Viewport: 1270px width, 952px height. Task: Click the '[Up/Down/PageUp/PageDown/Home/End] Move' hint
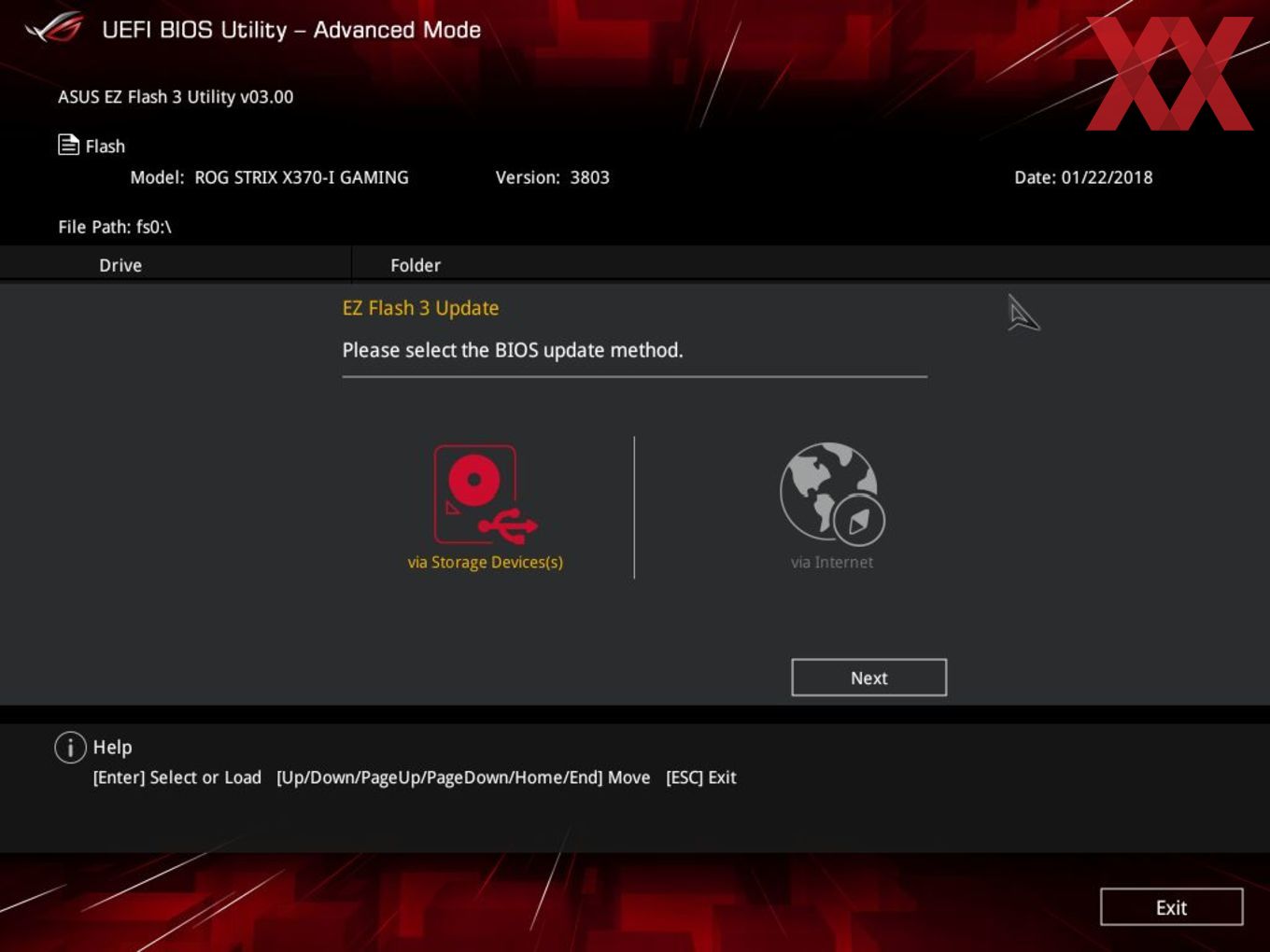point(463,777)
